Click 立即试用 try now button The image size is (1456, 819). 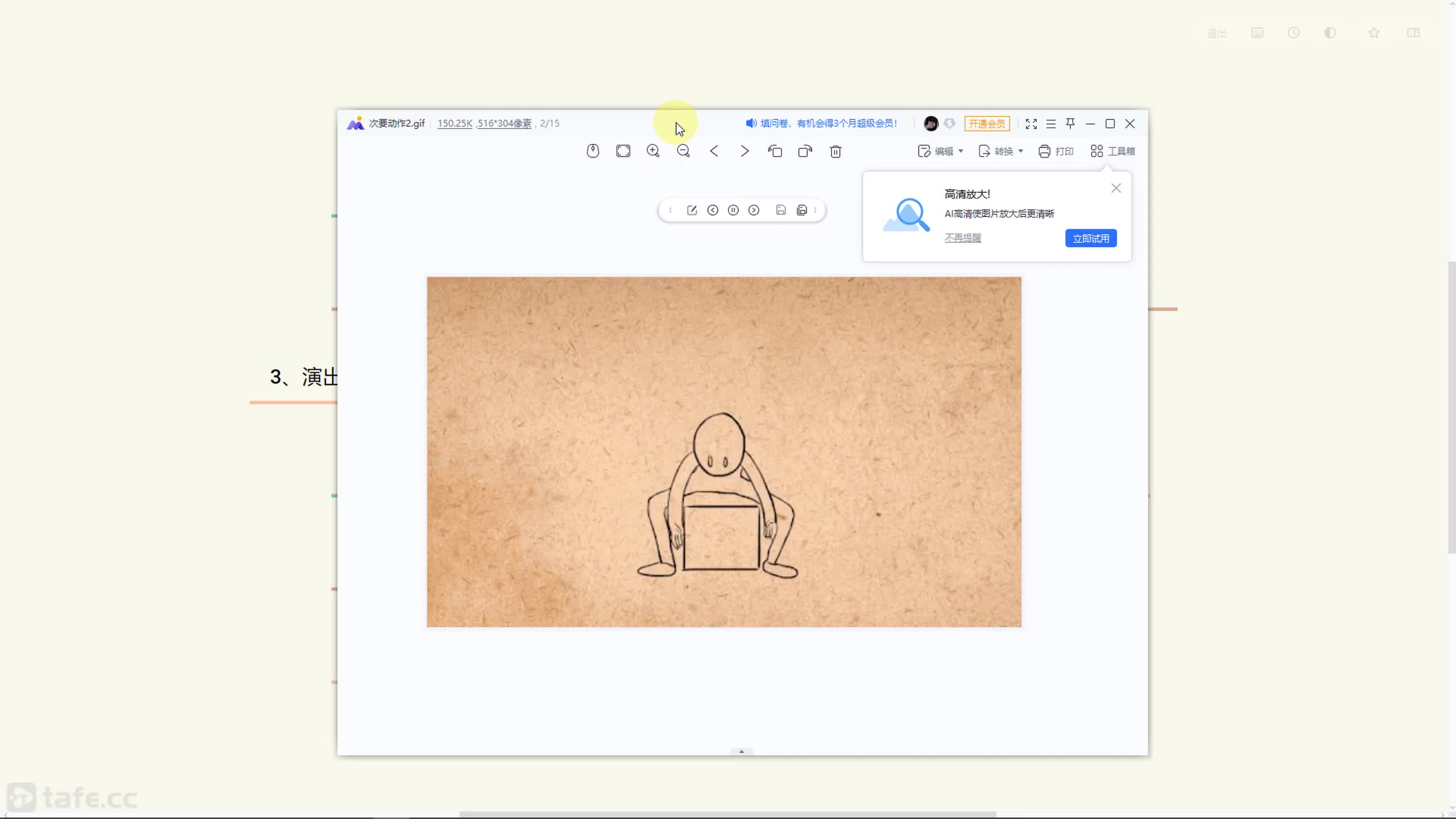pos(1091,238)
